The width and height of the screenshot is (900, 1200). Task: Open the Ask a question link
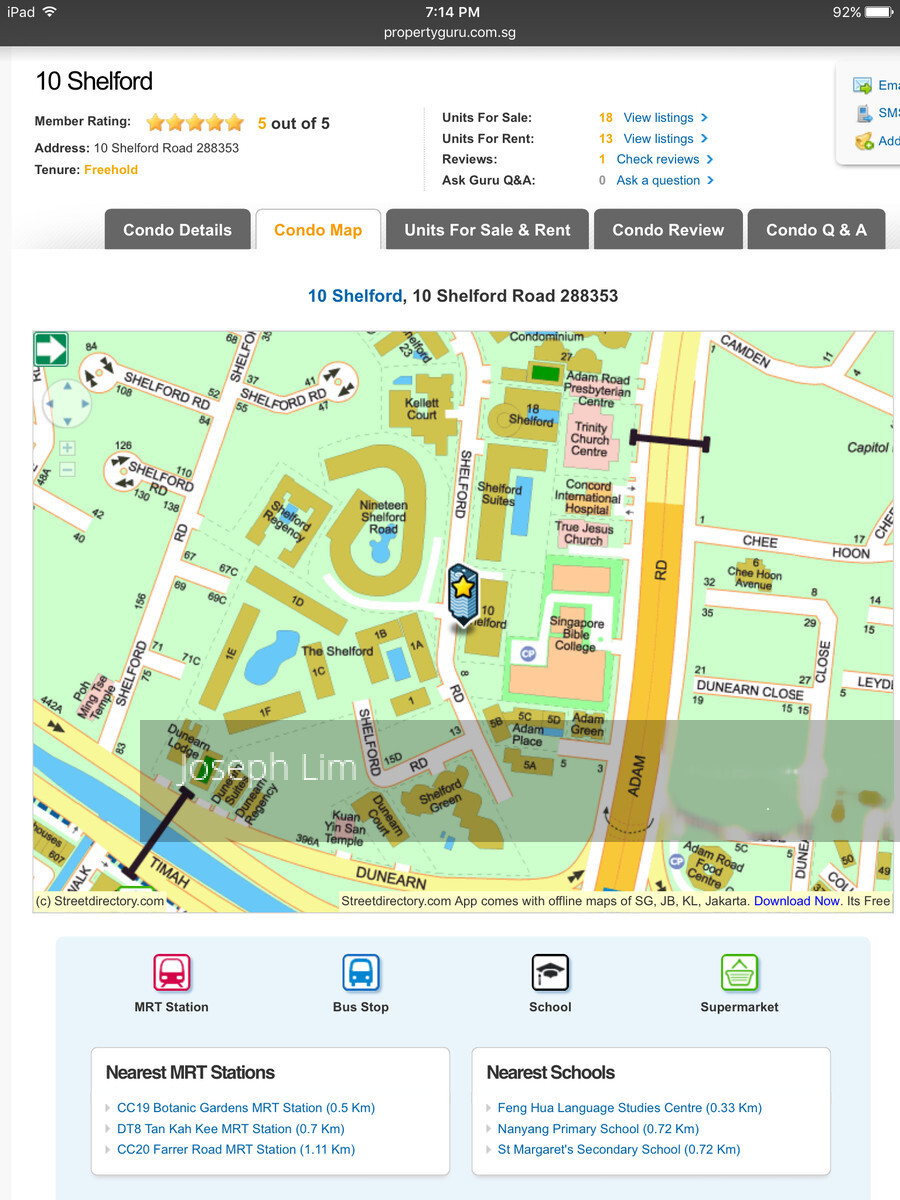(658, 181)
